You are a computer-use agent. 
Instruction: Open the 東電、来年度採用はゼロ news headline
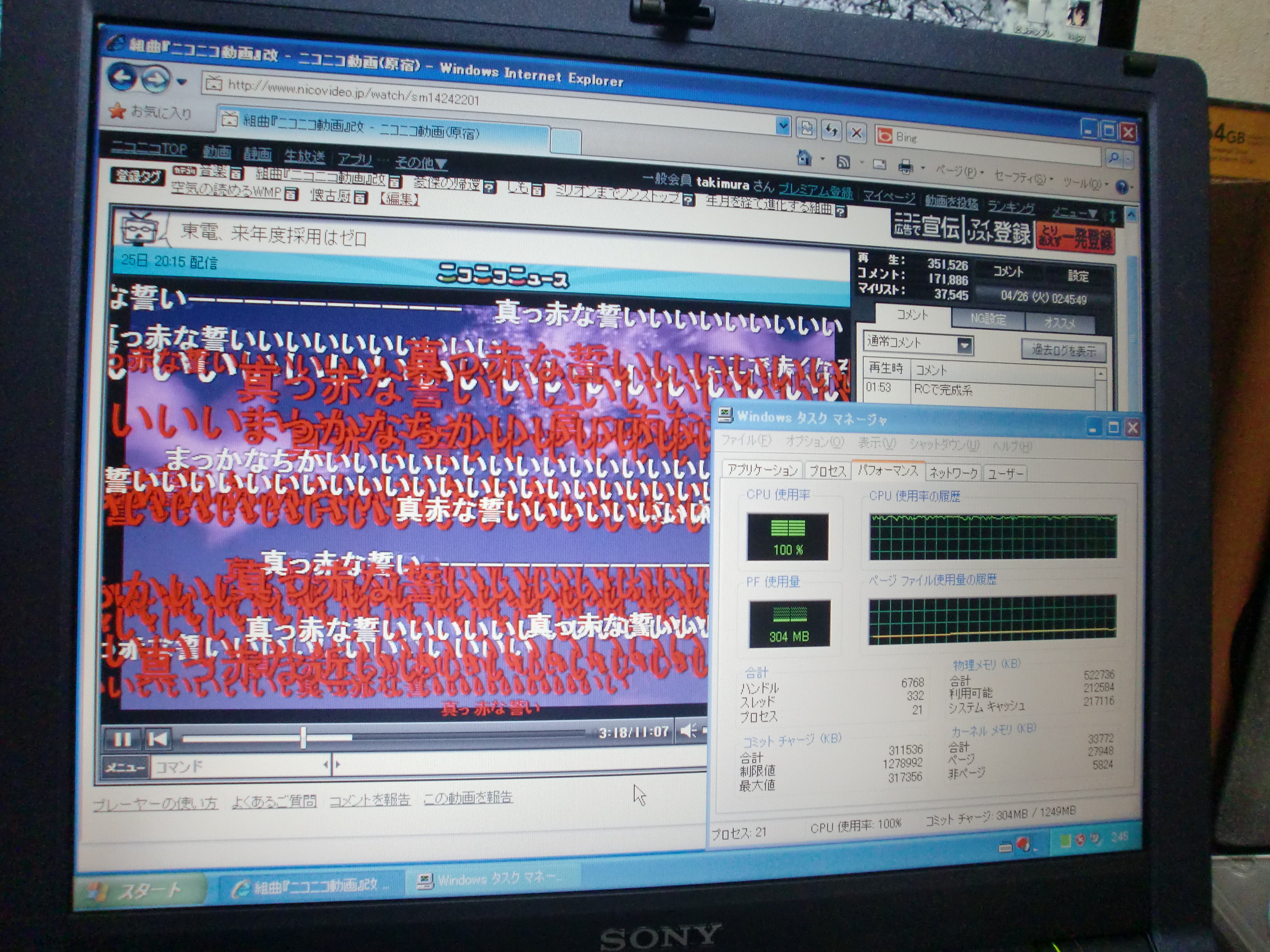(x=274, y=234)
